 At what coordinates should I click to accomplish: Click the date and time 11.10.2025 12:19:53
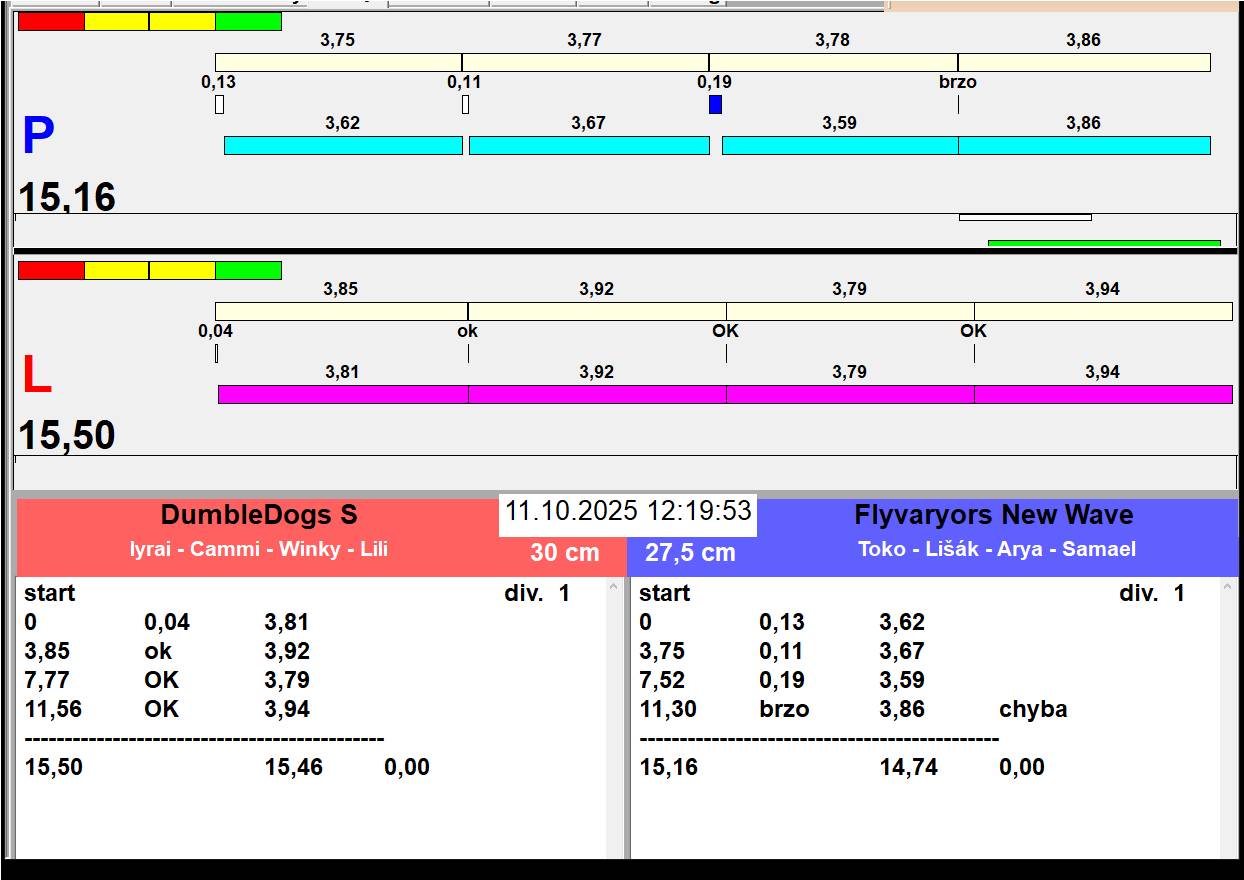coord(628,511)
